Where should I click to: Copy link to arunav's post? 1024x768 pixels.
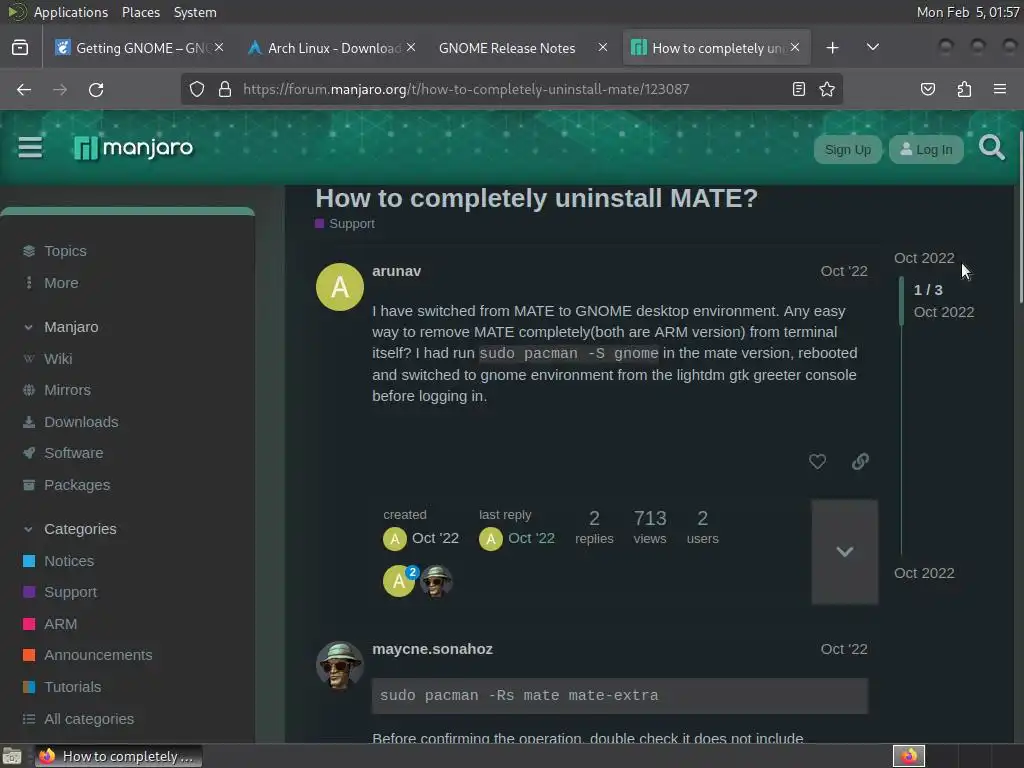pyautogui.click(x=860, y=462)
